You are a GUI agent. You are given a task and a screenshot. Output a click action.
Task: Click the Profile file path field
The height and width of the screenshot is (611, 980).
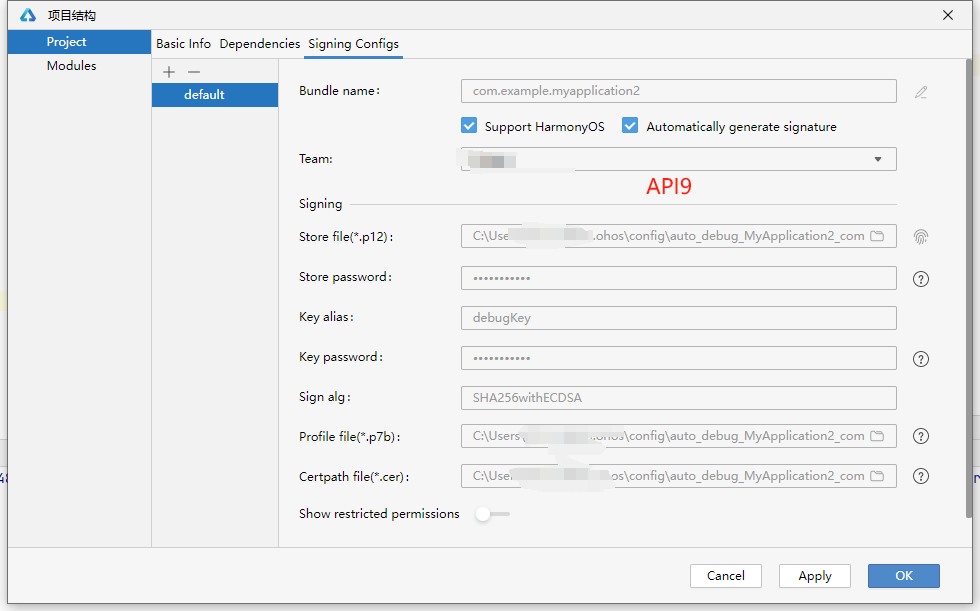[x=679, y=436]
